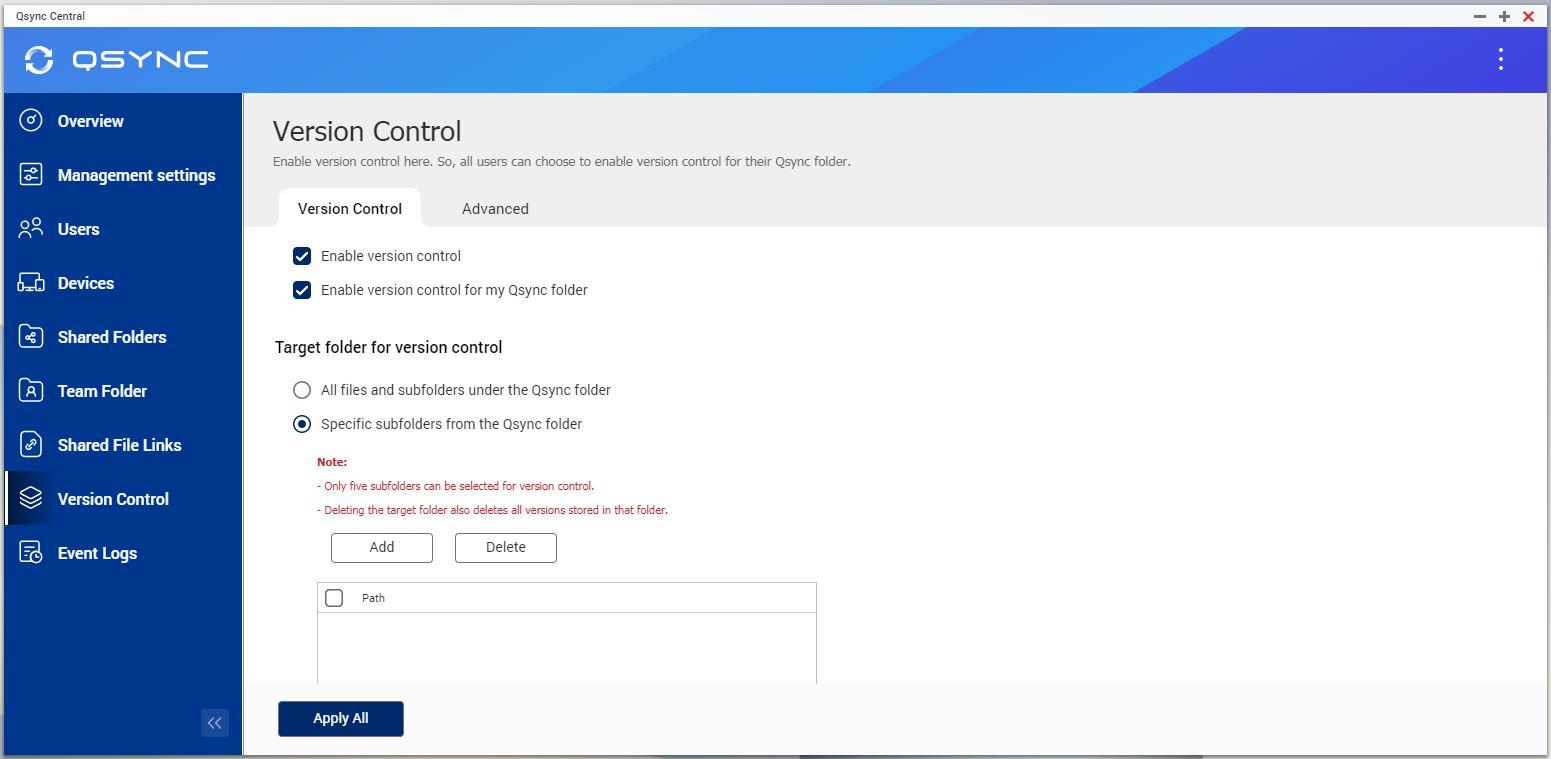Navigate to Shared Folders
1551x759 pixels.
pos(112,337)
